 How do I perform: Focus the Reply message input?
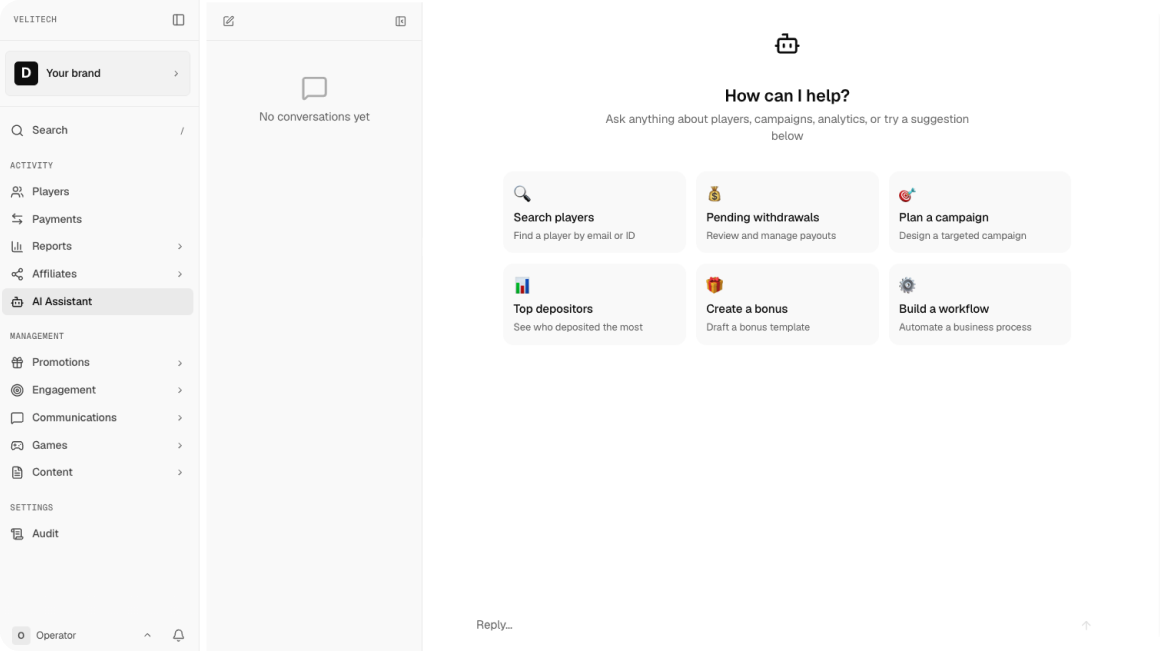773,625
